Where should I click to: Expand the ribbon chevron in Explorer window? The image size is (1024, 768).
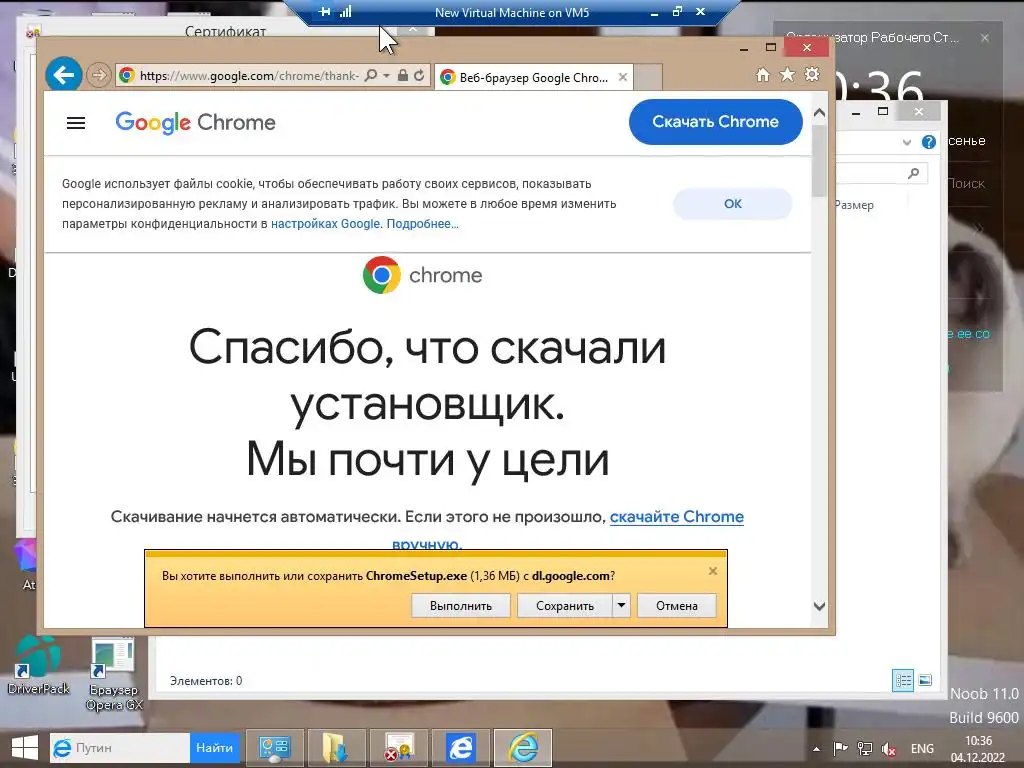(906, 142)
